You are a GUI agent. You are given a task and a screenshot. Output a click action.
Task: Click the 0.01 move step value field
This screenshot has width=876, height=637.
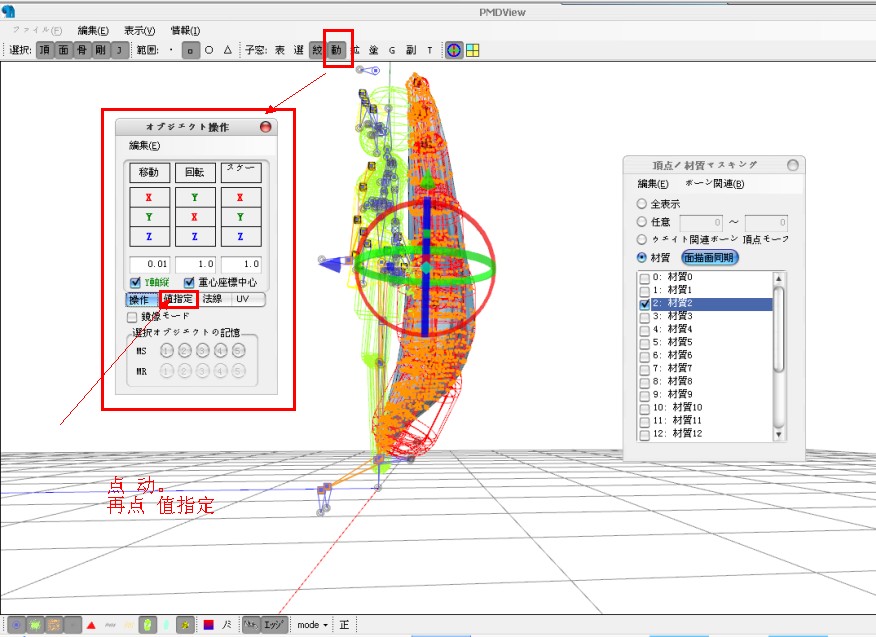(x=149, y=264)
